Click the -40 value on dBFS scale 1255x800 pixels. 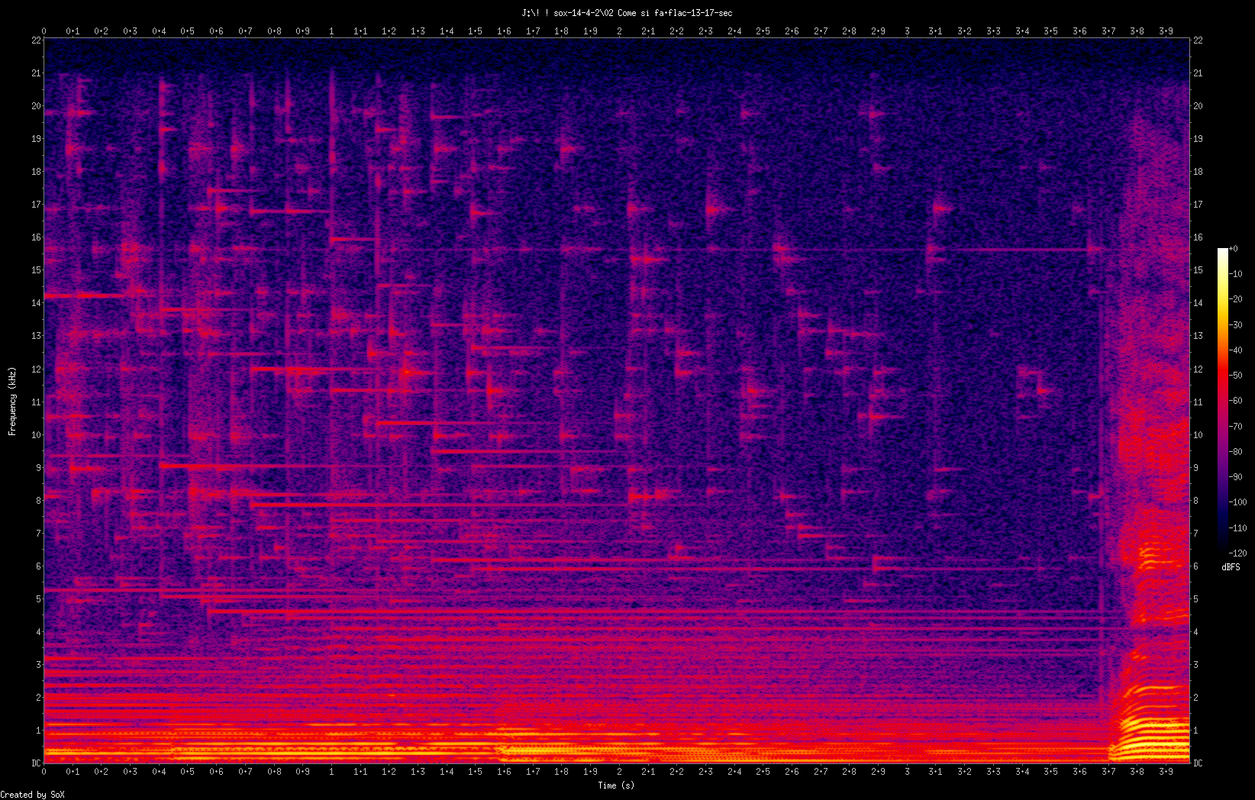click(1237, 350)
